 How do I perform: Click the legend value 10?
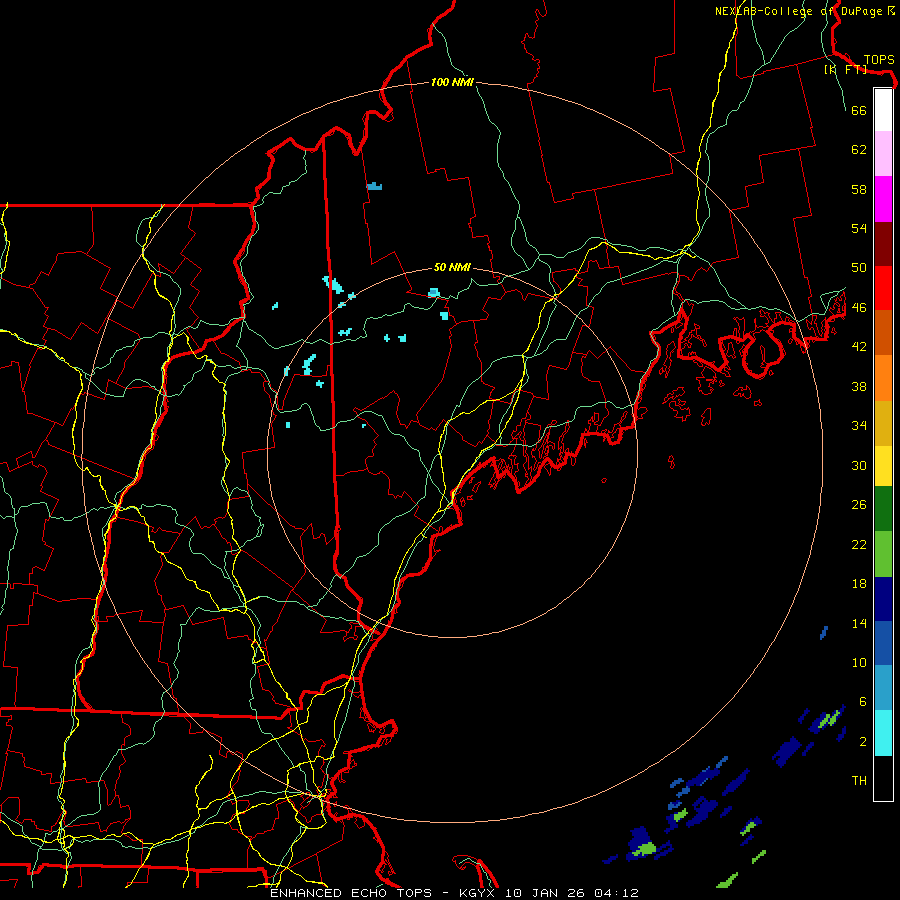coord(859,663)
